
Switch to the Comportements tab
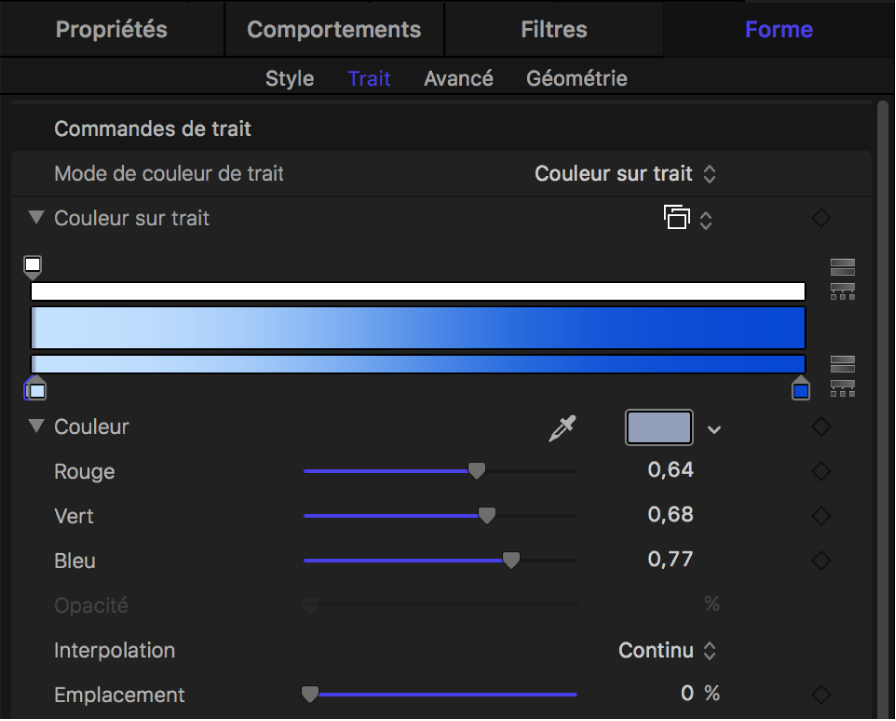333,29
